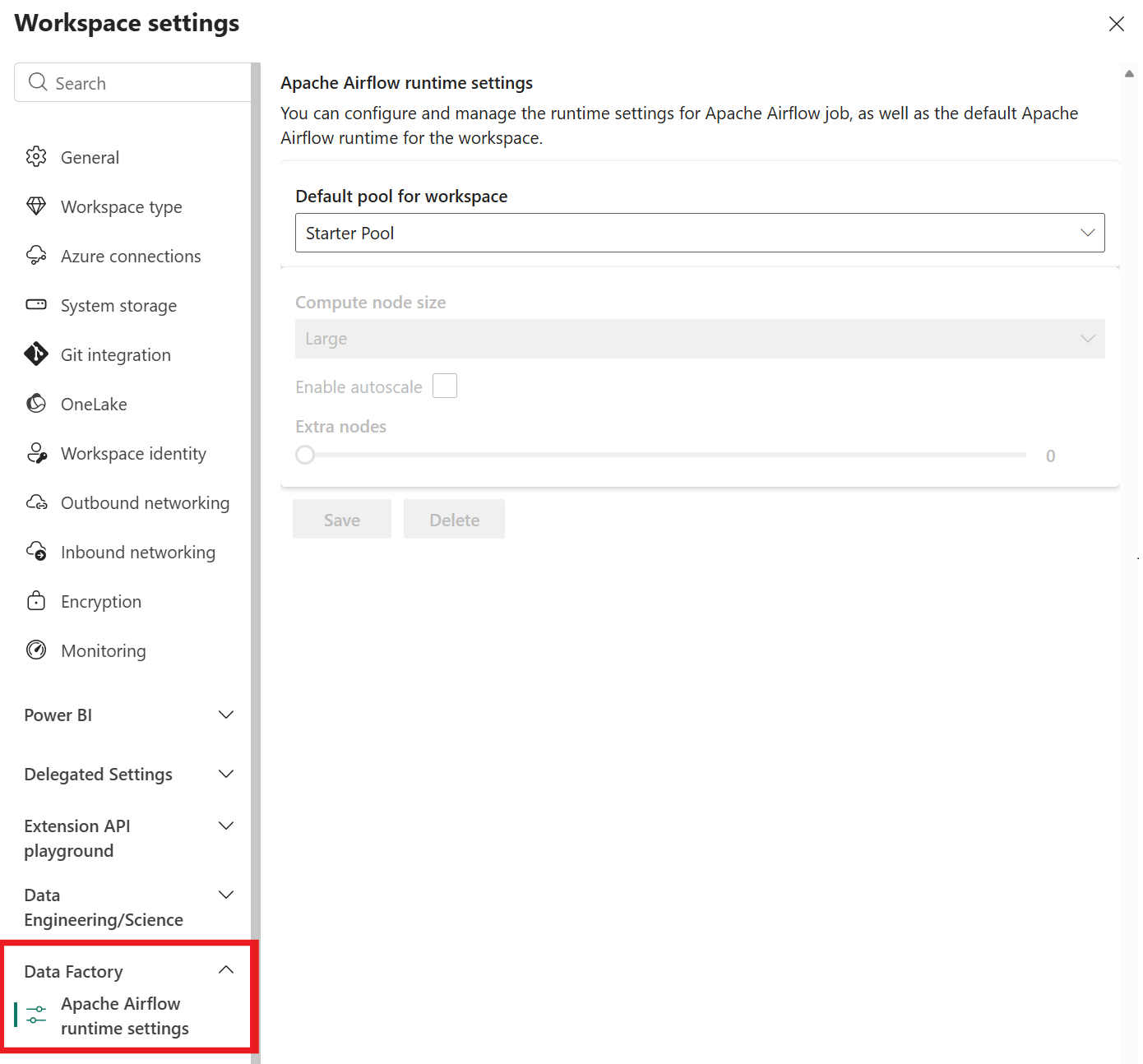This screenshot has height=1064, width=1143.
Task: Open Azure connections cloud icon
Action: point(36,256)
